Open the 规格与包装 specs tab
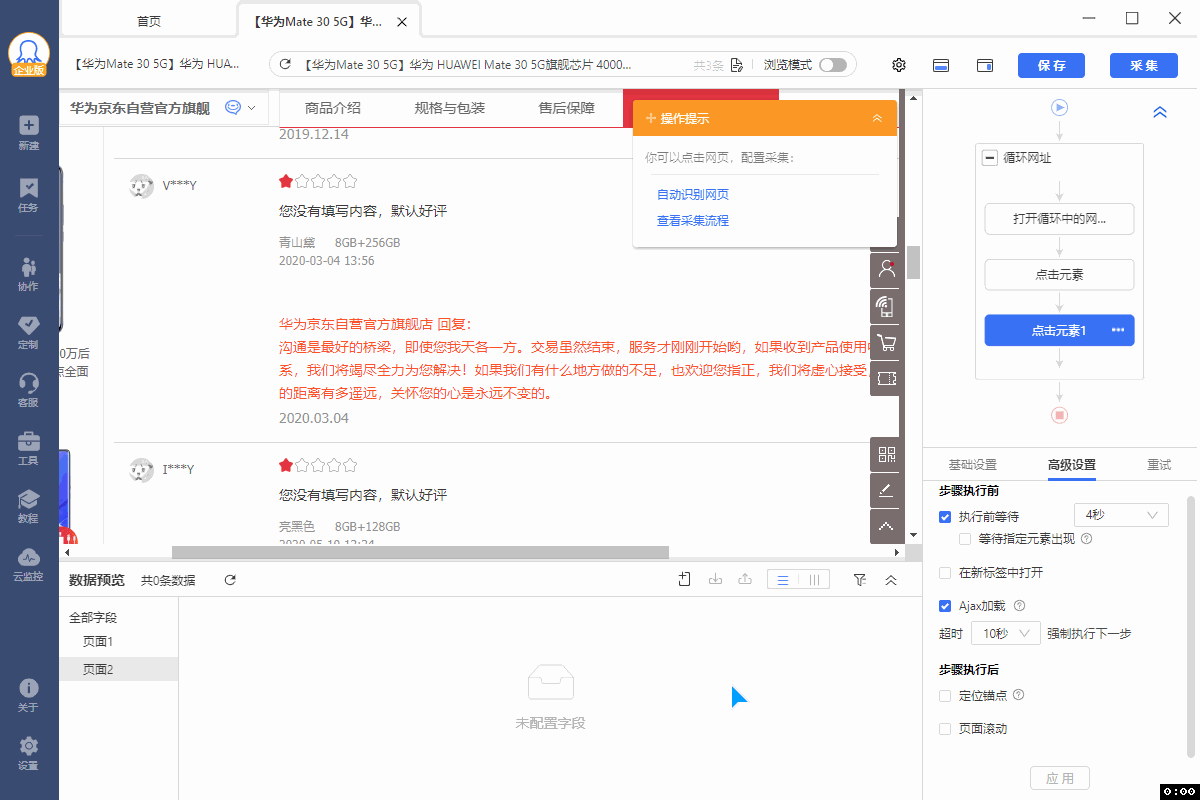1200x800 pixels. (450, 108)
